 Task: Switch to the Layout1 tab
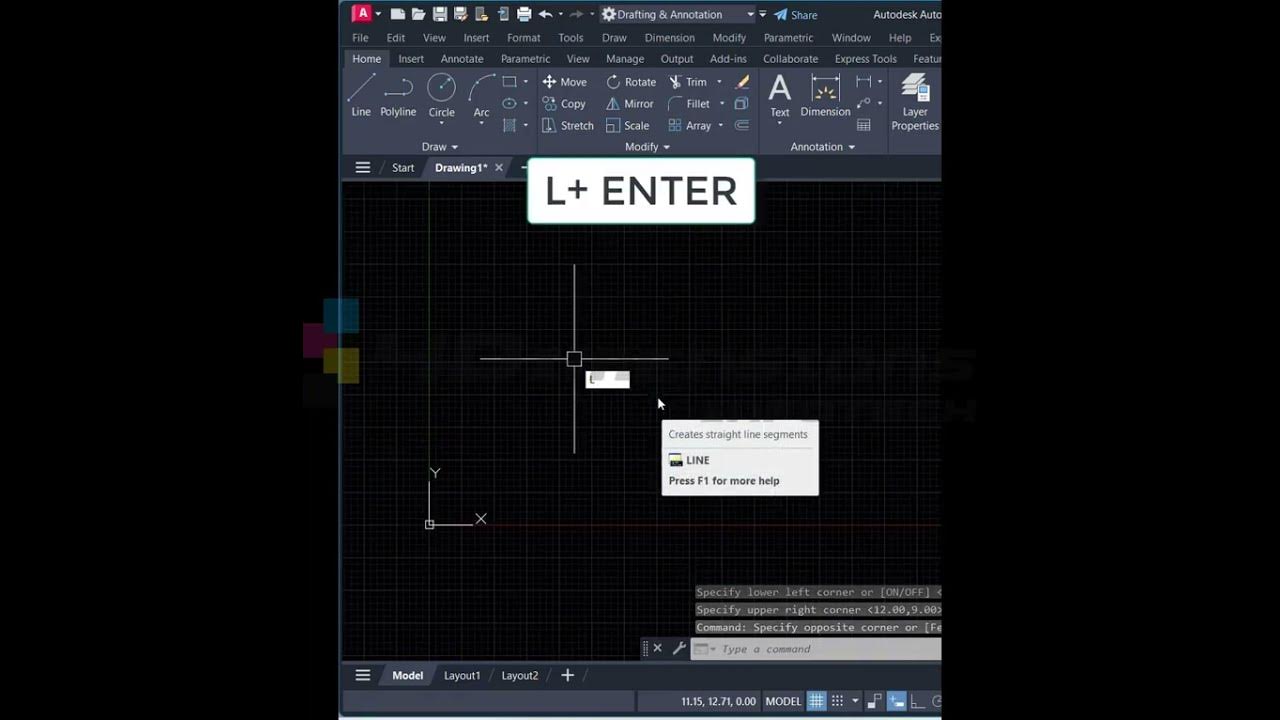tap(462, 675)
